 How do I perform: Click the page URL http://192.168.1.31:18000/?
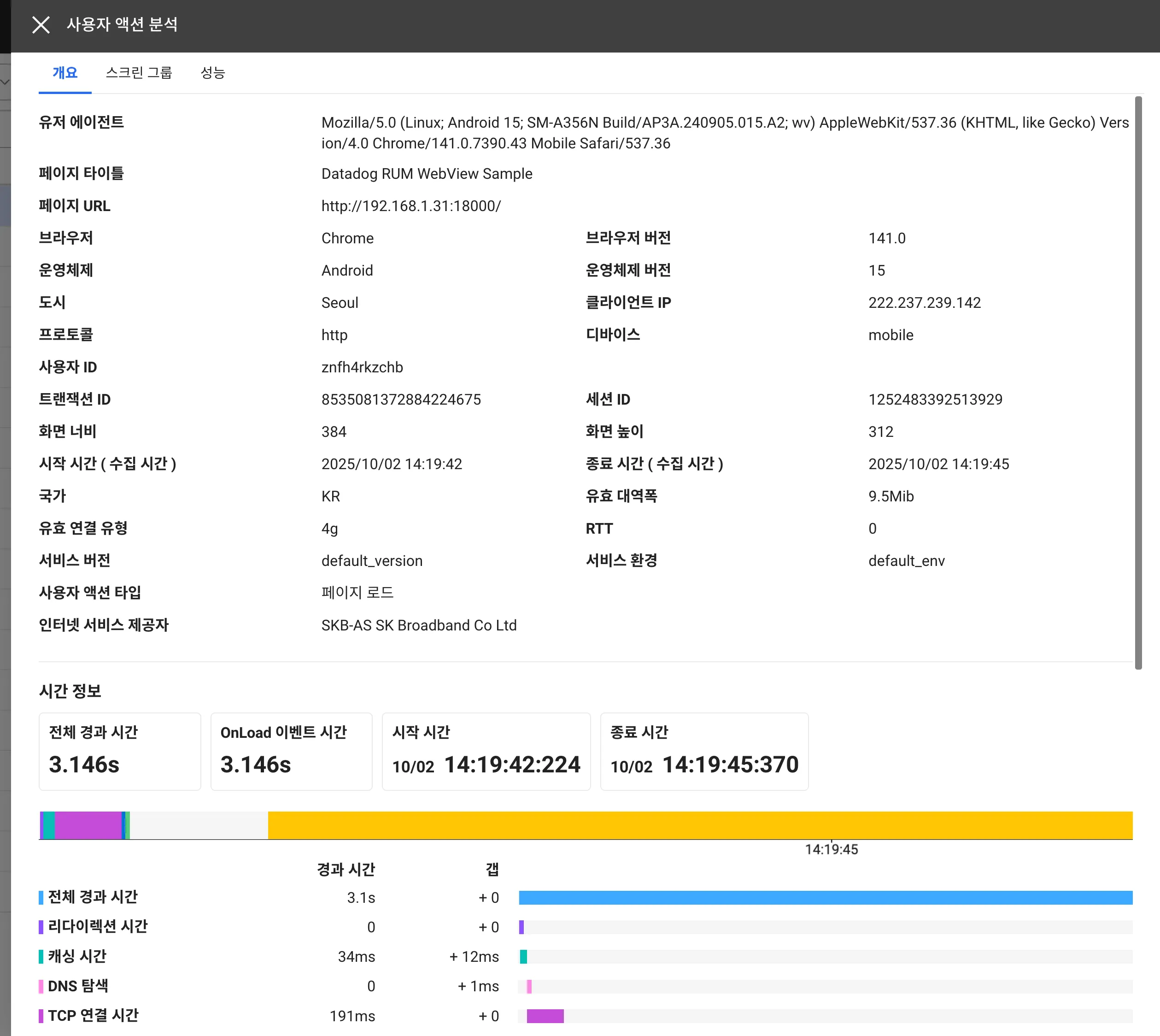click(411, 206)
